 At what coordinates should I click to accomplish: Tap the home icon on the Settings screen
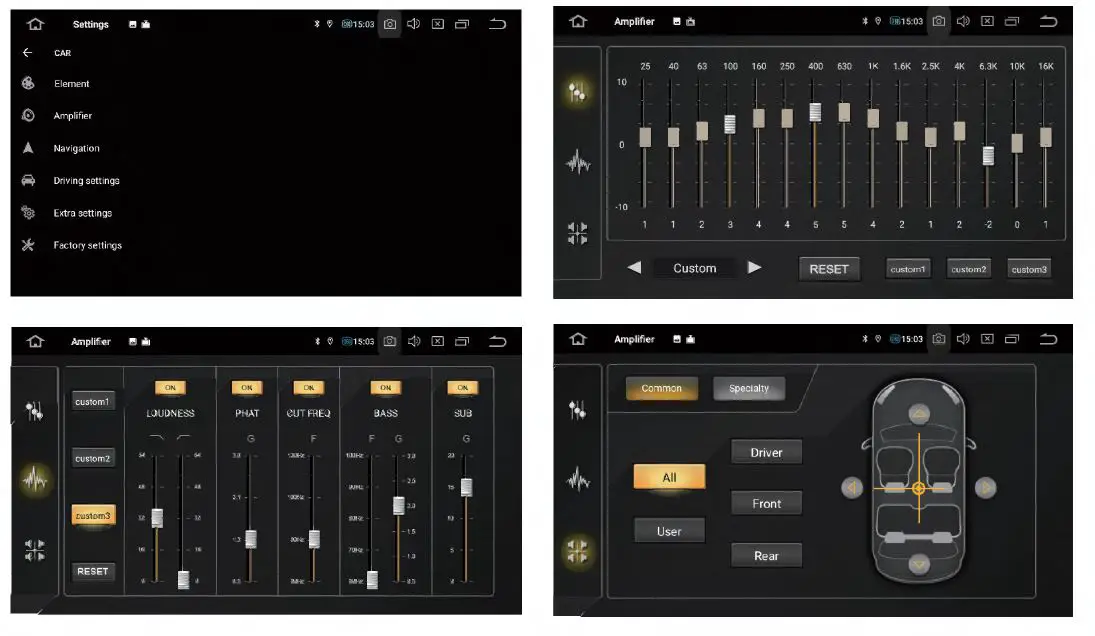(x=36, y=24)
